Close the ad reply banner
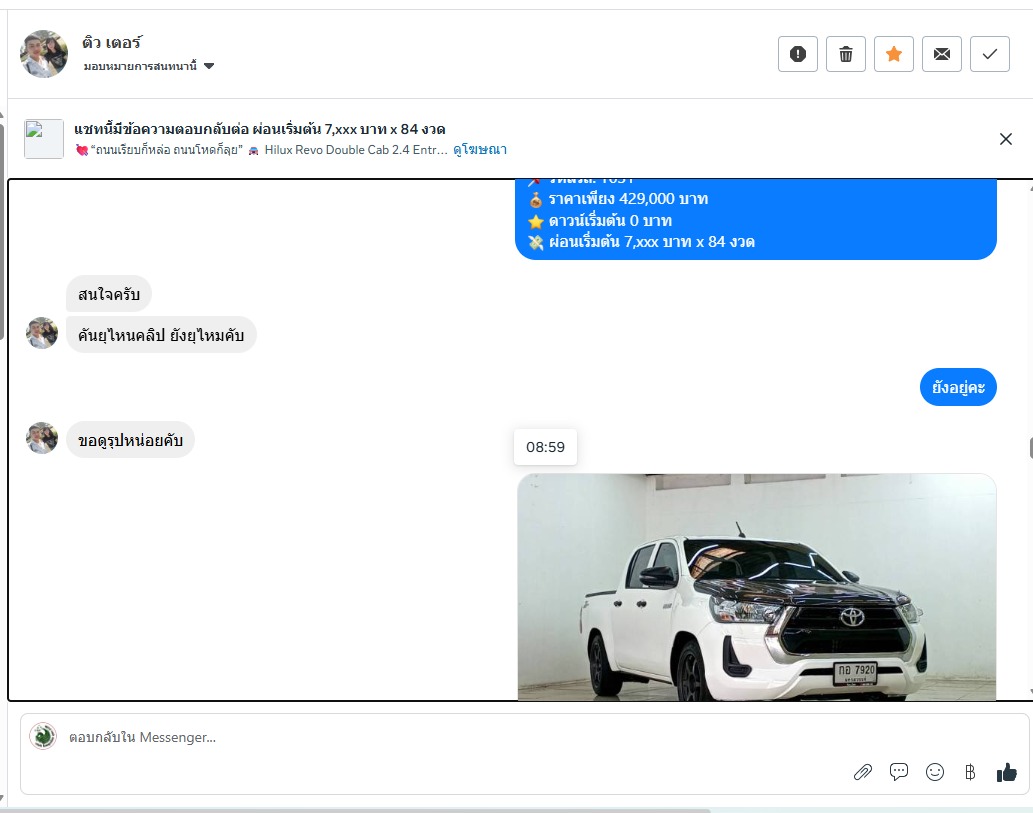This screenshot has height=813, width=1033. tap(1005, 139)
